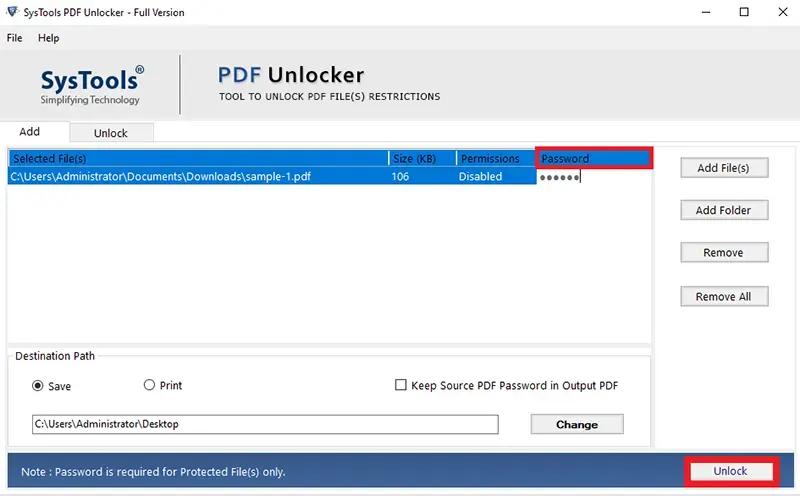
Task: Click the Remove All button
Action: (723, 296)
